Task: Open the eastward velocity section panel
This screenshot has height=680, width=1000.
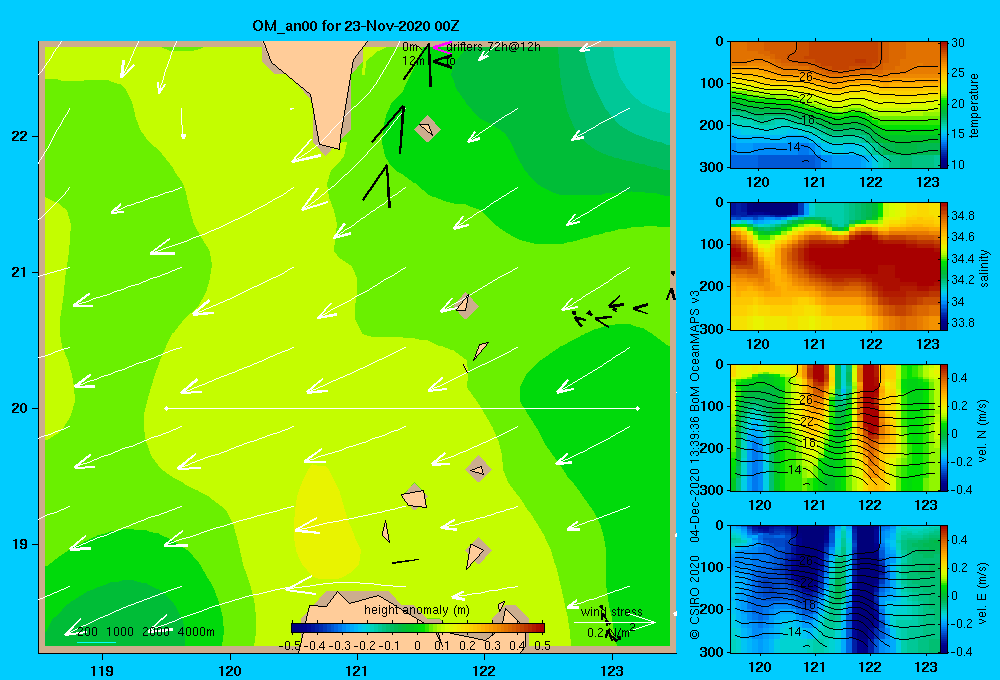Action: point(835,589)
